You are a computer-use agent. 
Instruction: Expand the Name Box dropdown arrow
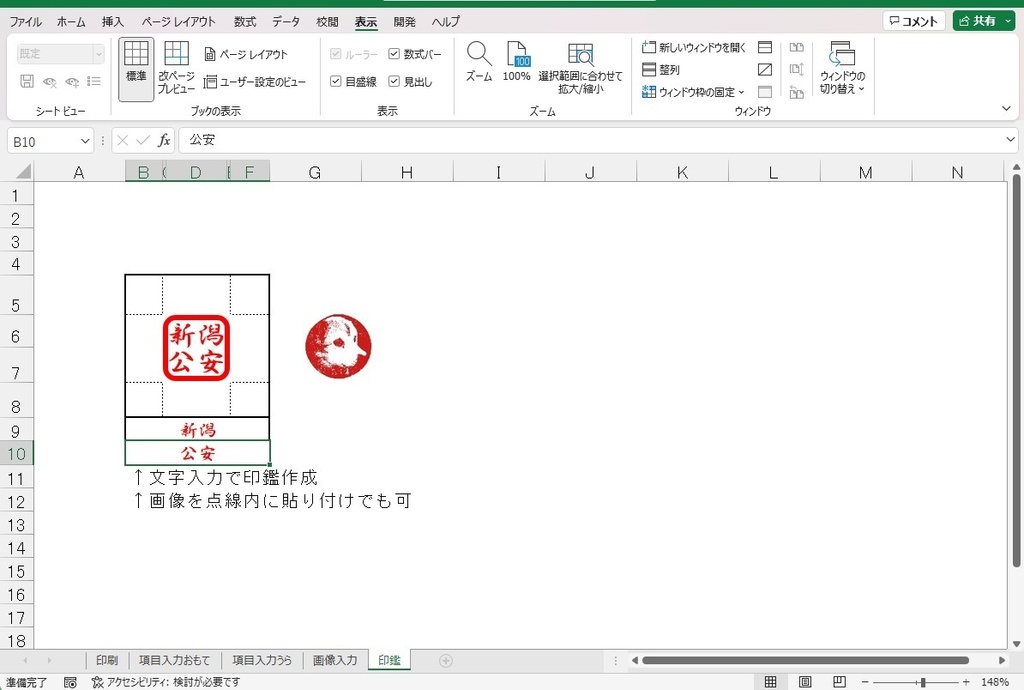point(85,141)
